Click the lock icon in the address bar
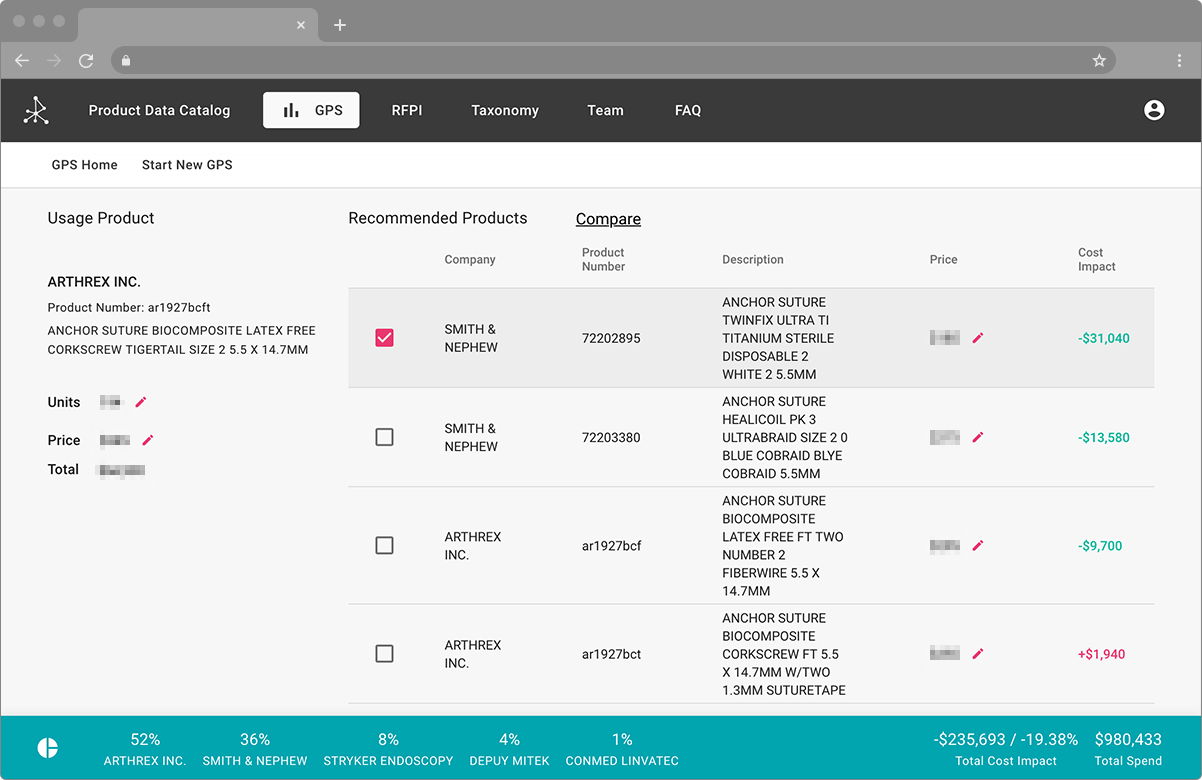 pyautogui.click(x=126, y=61)
